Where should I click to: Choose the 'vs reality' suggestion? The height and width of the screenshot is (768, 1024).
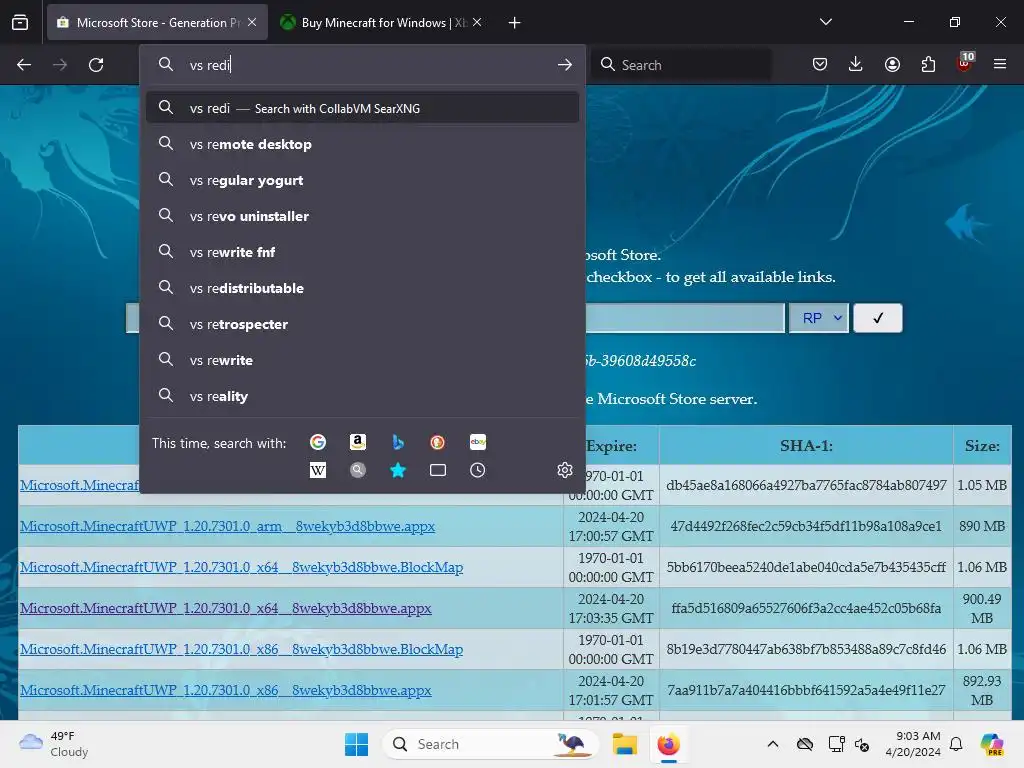pos(362,396)
